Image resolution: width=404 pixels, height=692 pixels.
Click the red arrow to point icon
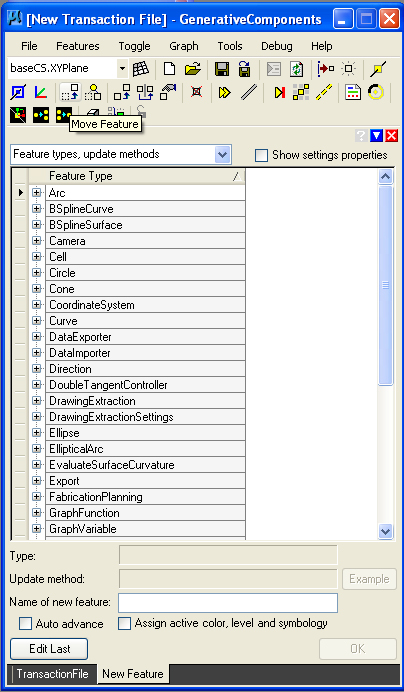tap(326, 68)
